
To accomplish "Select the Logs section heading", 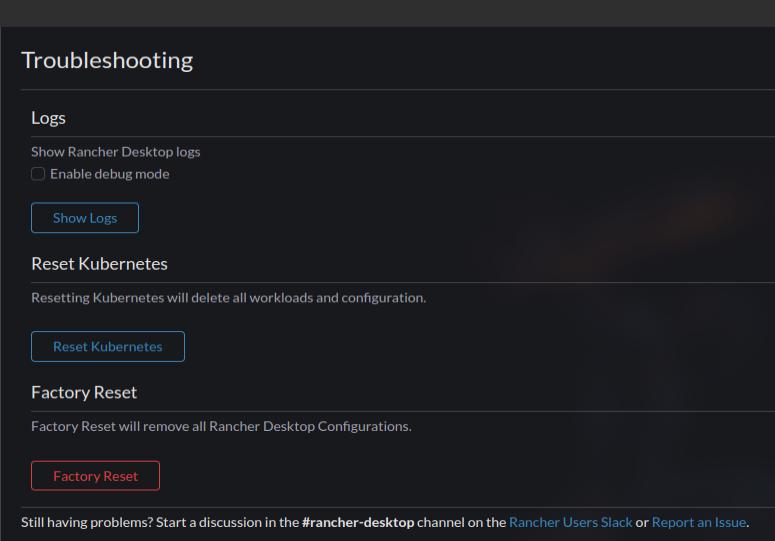I will pyautogui.click(x=48, y=118).
